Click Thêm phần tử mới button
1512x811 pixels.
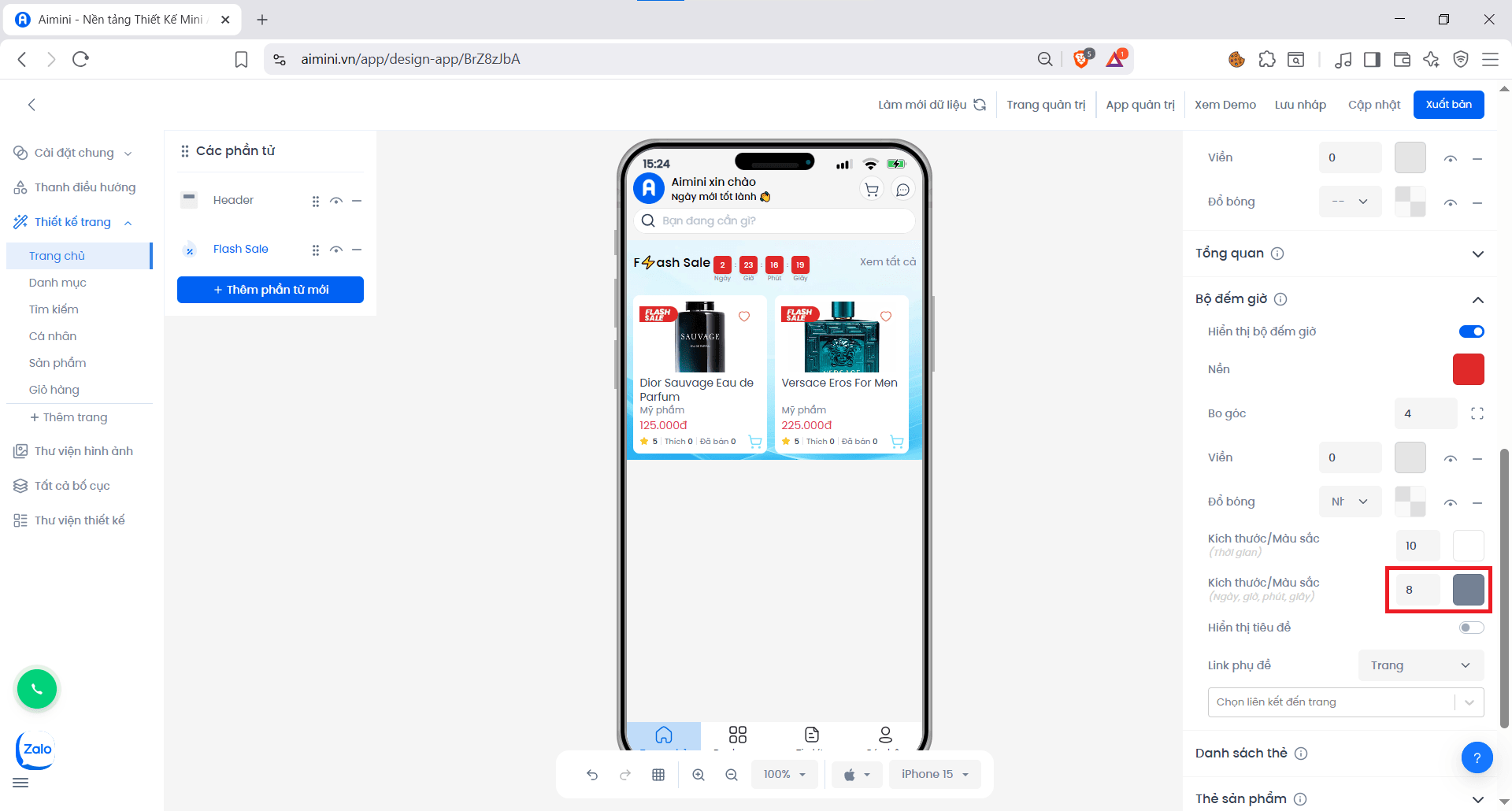click(x=270, y=290)
